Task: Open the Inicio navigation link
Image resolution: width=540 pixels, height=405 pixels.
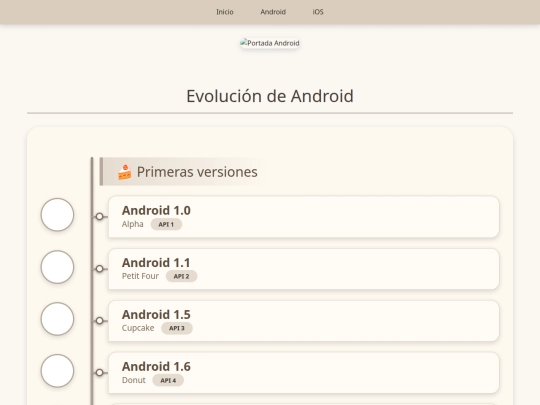Action: pyautogui.click(x=225, y=12)
